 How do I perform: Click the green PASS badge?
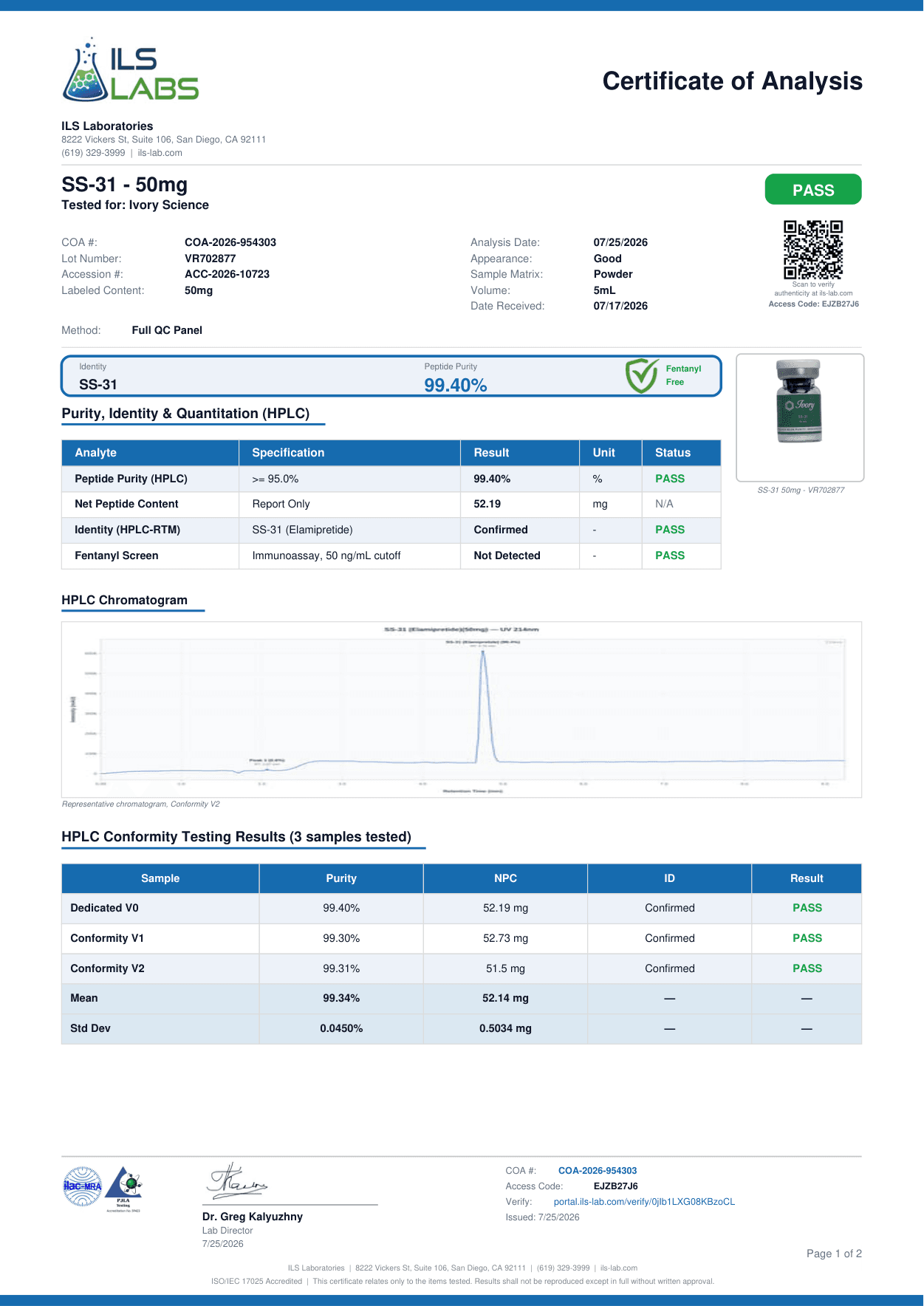(813, 190)
